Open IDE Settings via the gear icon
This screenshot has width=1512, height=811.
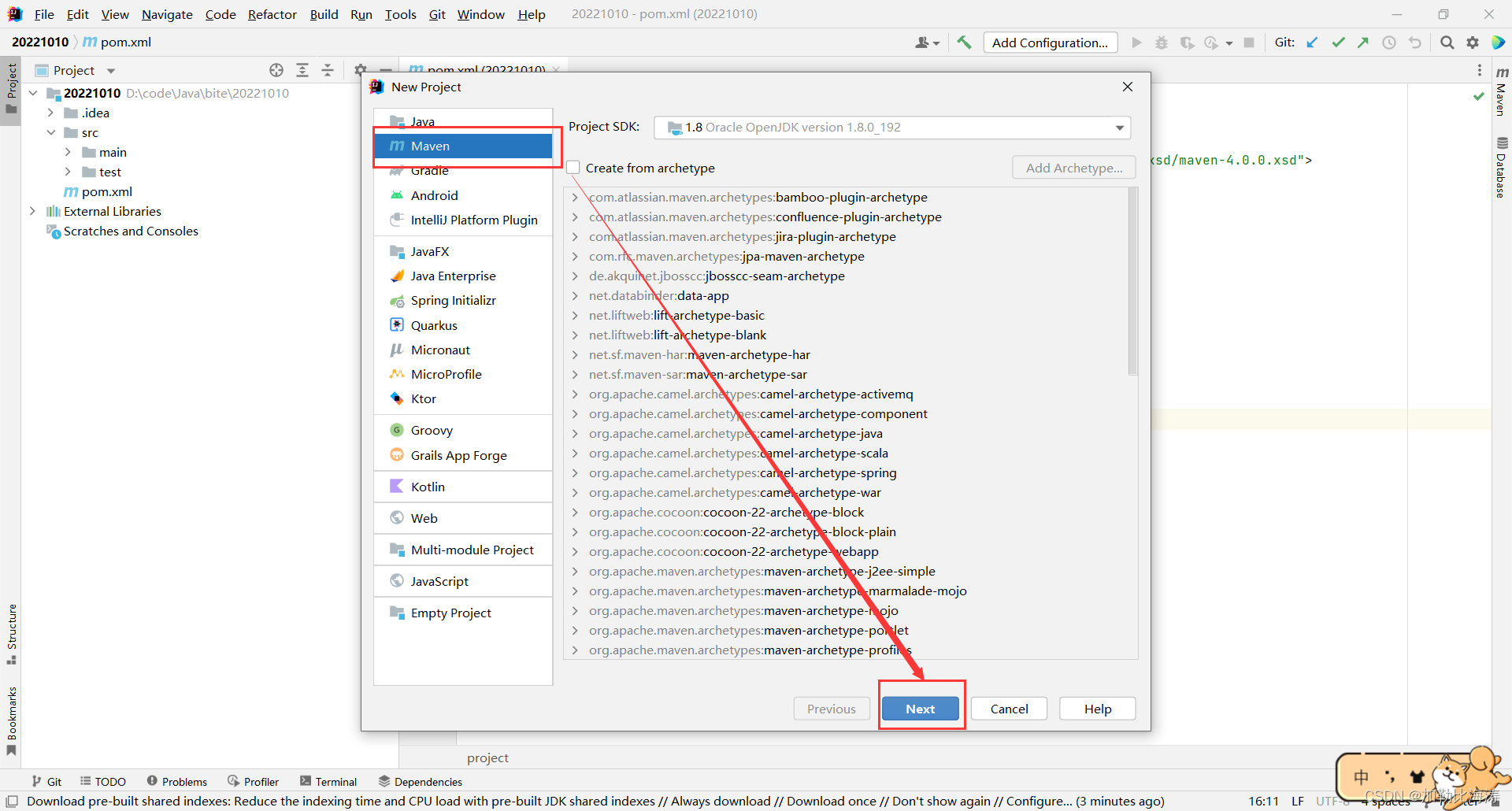[x=1473, y=43]
